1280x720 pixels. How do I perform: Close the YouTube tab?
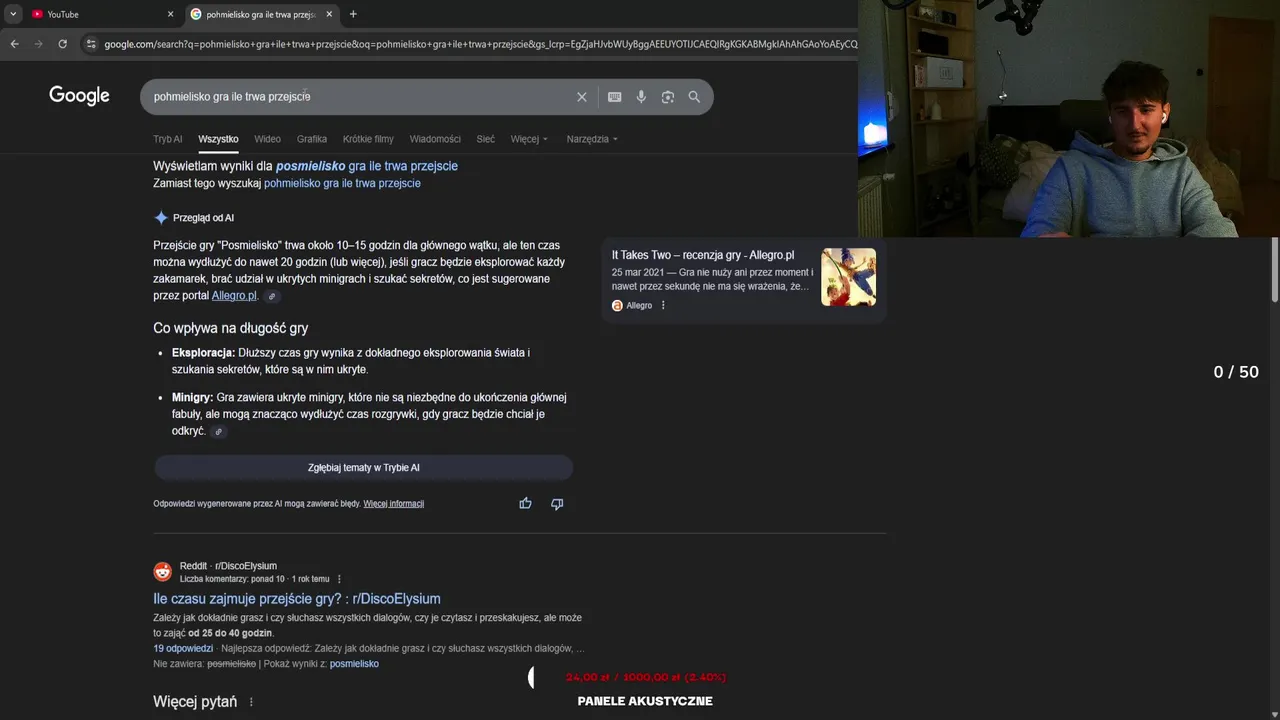click(x=170, y=14)
